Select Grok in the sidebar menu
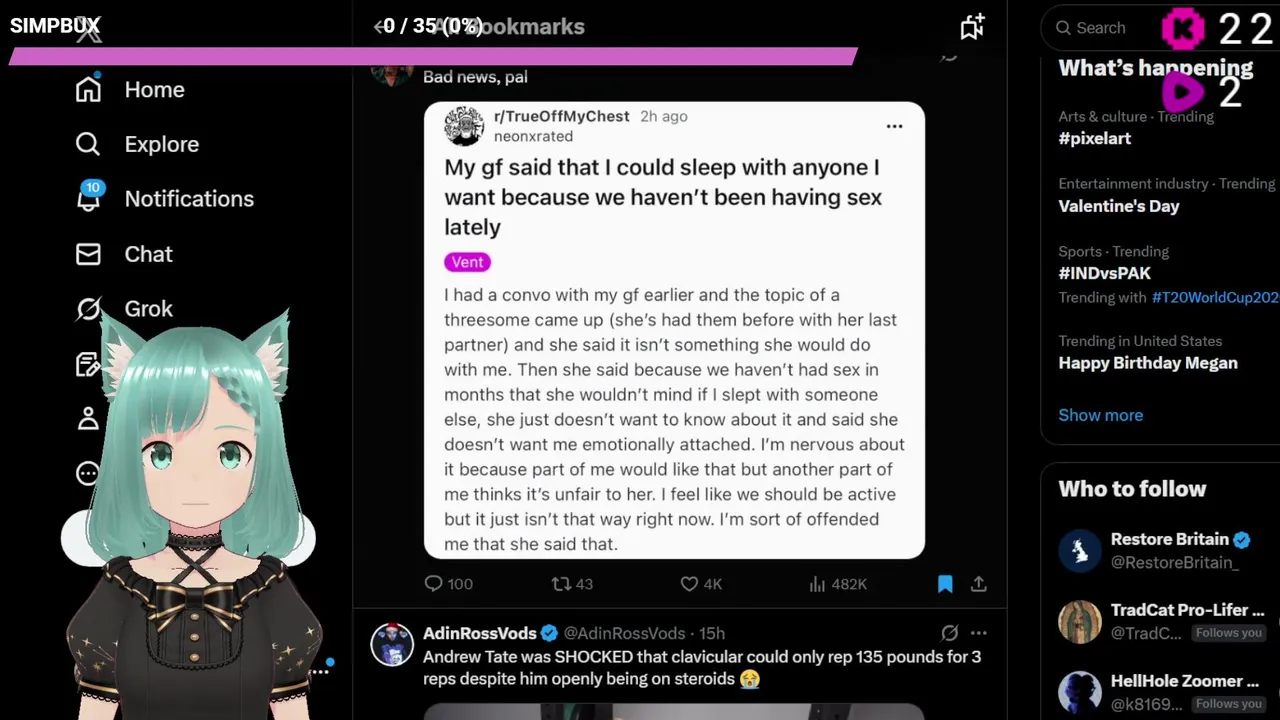The height and width of the screenshot is (720, 1280). 148,309
